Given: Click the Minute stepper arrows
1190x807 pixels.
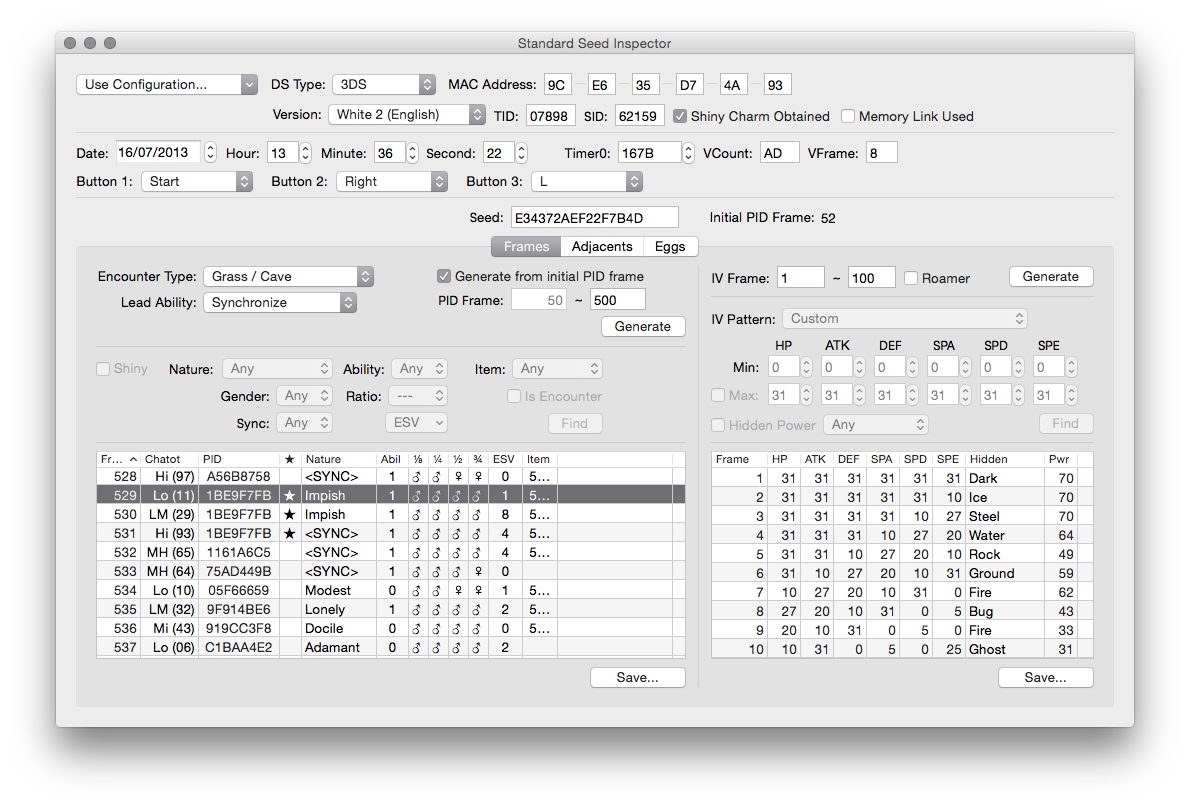Looking at the screenshot, I should point(412,153).
